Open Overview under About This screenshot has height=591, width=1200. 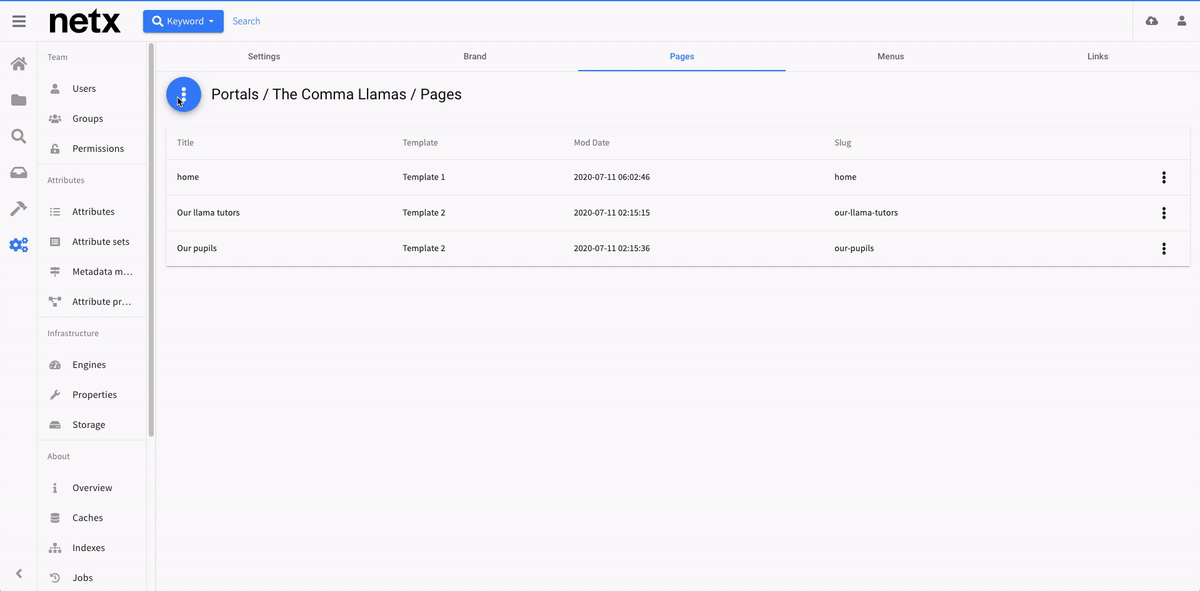coord(92,488)
